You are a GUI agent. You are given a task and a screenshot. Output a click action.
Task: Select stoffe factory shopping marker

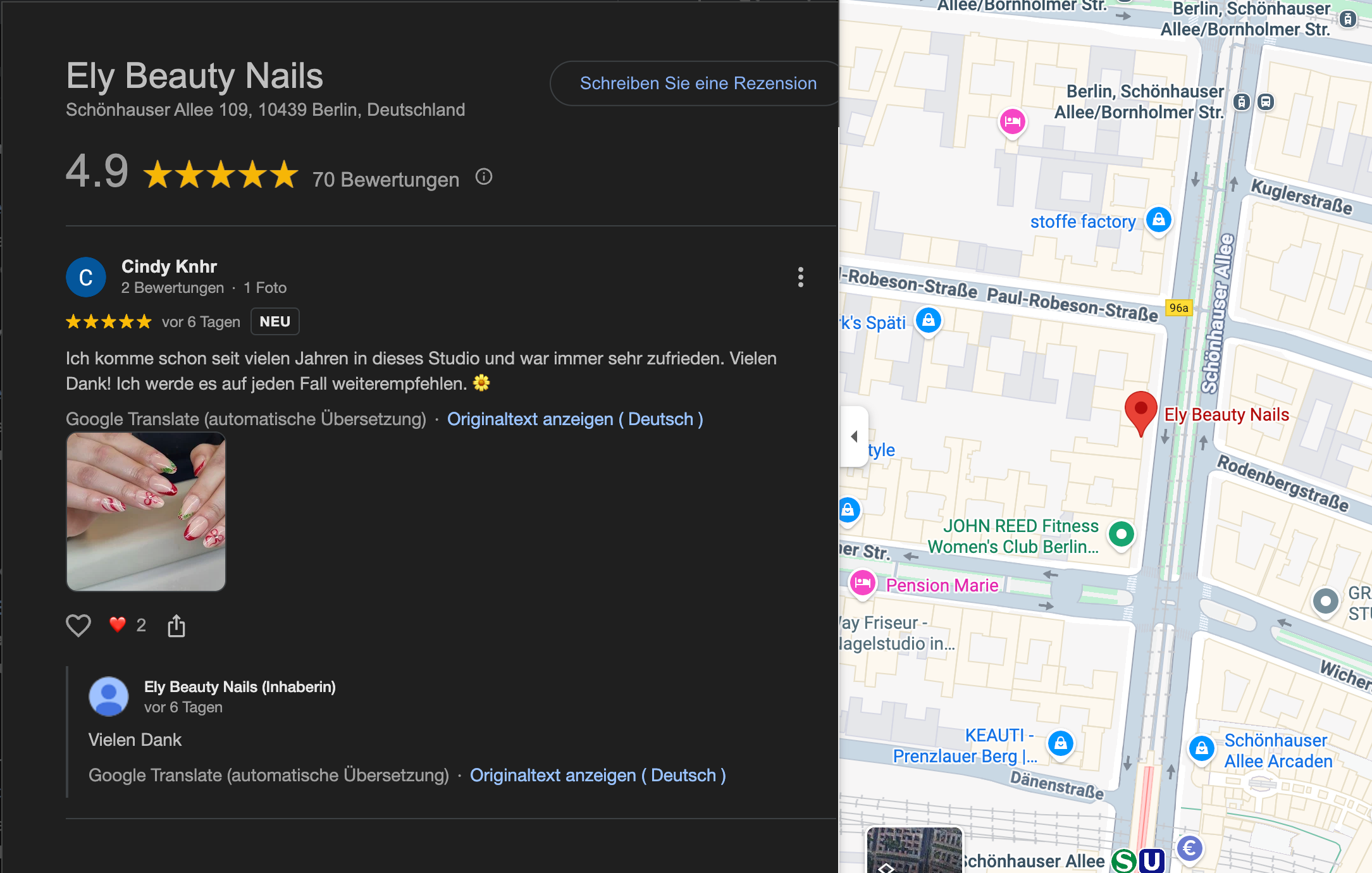(1158, 220)
